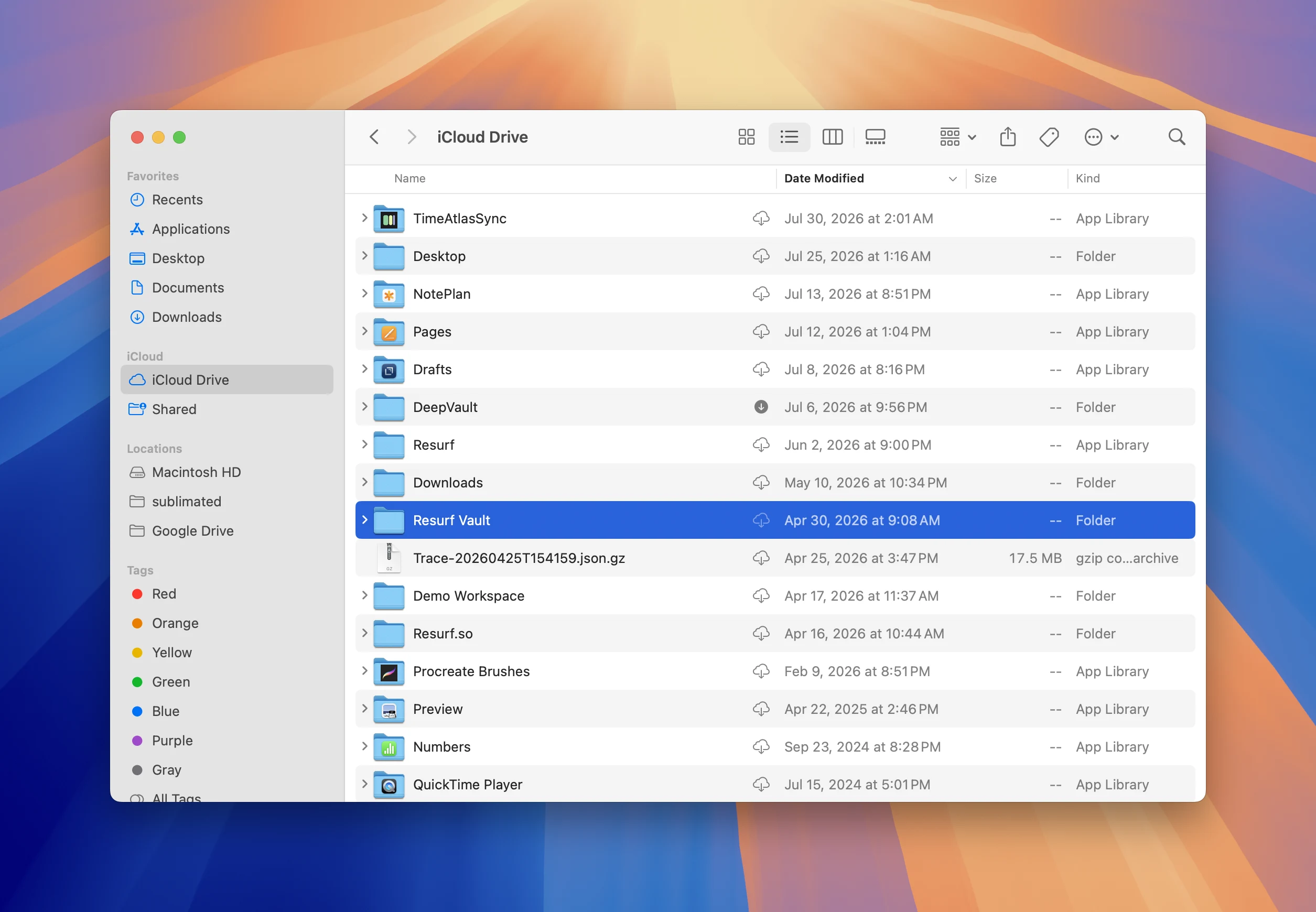Screen dimensions: 1316x912
Task: Open Shared in the sidebar
Action: pos(226,409)
